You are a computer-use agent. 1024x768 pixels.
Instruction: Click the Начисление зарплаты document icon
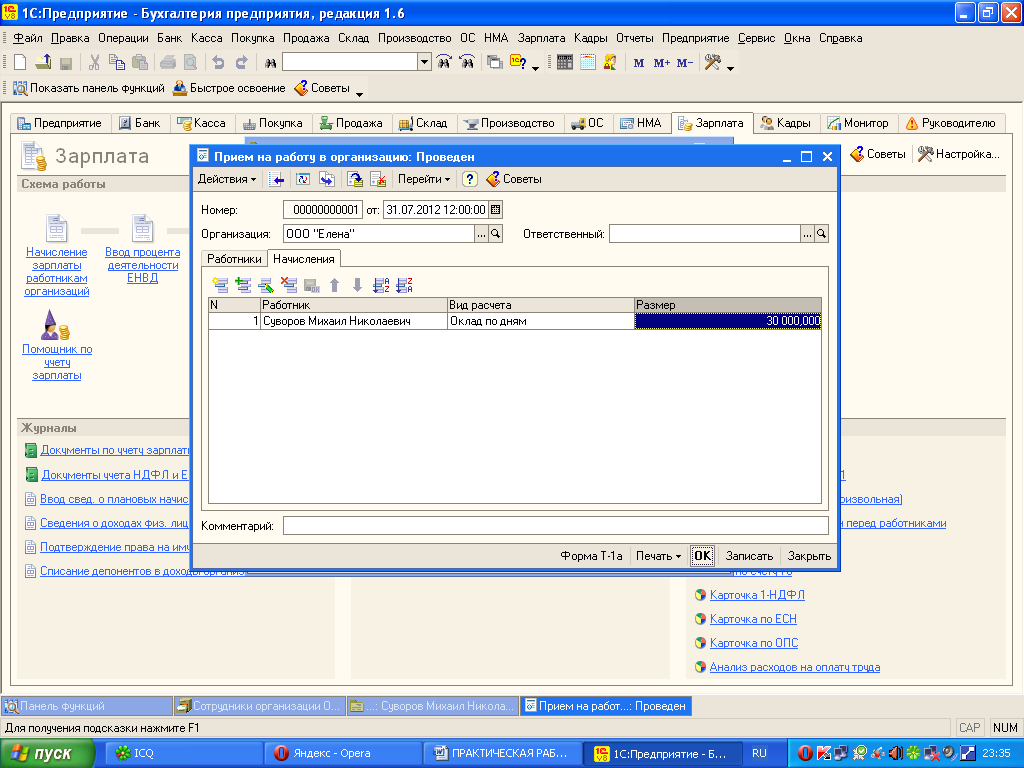click(x=56, y=229)
